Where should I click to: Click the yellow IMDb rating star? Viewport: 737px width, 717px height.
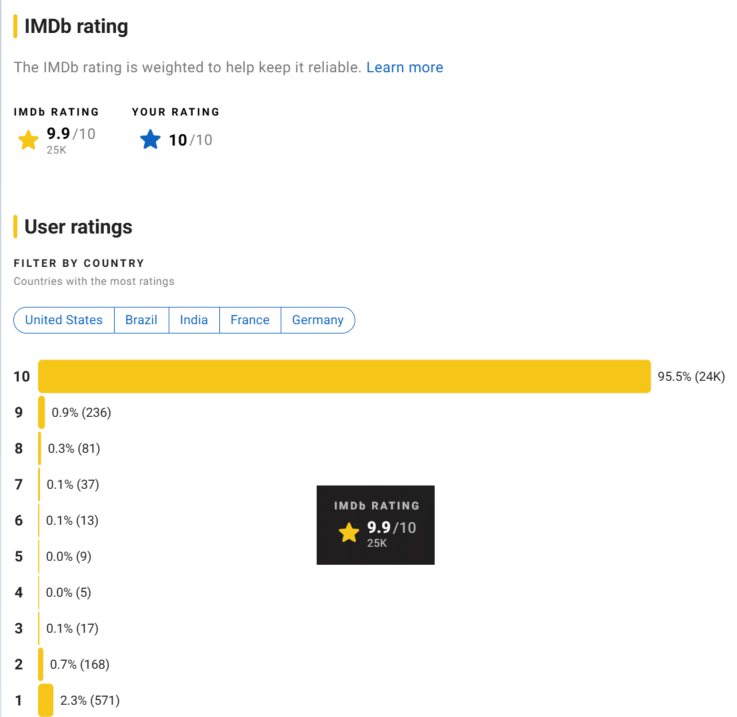(x=28, y=140)
